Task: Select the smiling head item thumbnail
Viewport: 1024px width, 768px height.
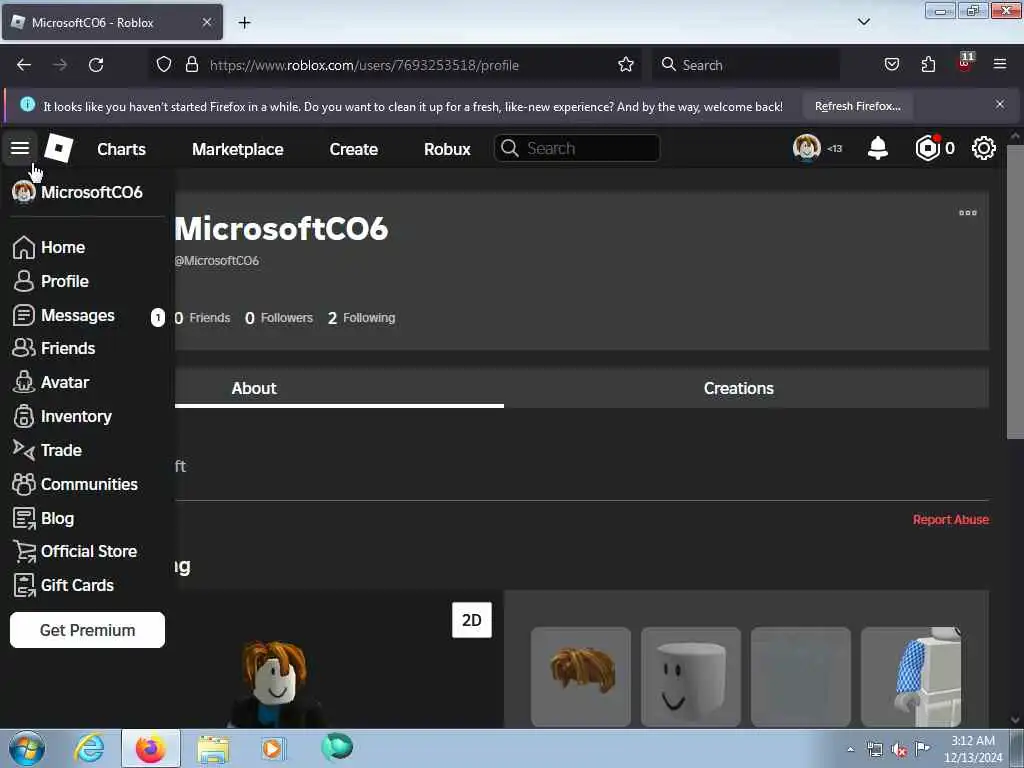Action: tap(690, 677)
